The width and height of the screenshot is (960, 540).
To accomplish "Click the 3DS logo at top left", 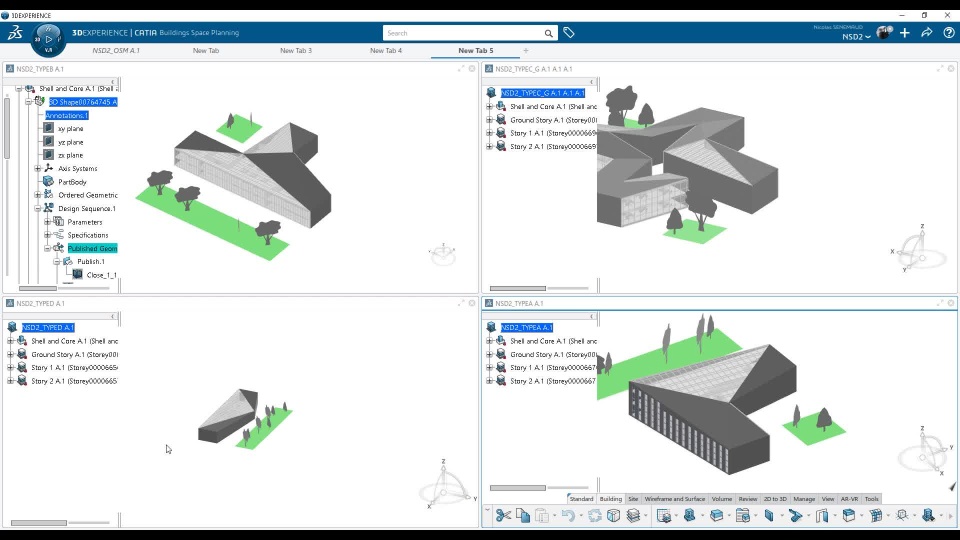I will (15, 33).
